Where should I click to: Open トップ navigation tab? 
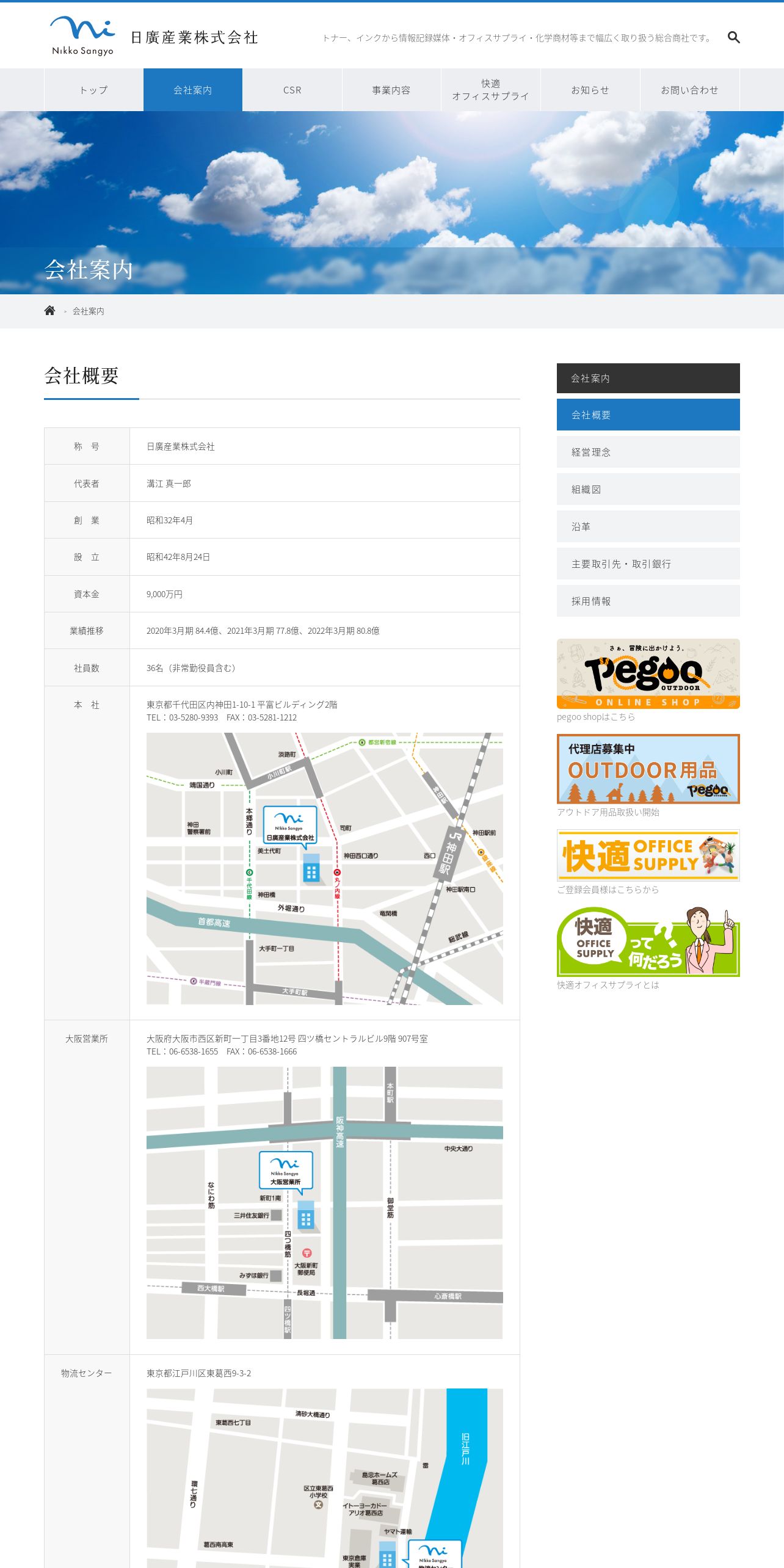coord(94,90)
